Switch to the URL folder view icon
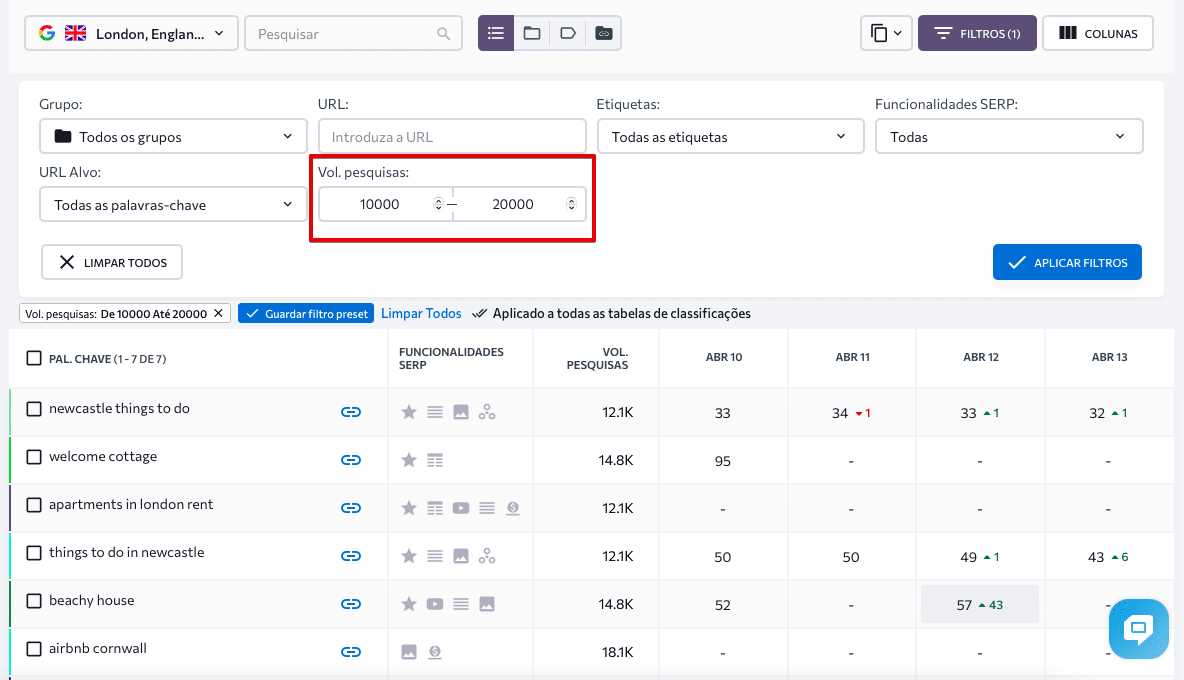The height and width of the screenshot is (680, 1184). [603, 33]
